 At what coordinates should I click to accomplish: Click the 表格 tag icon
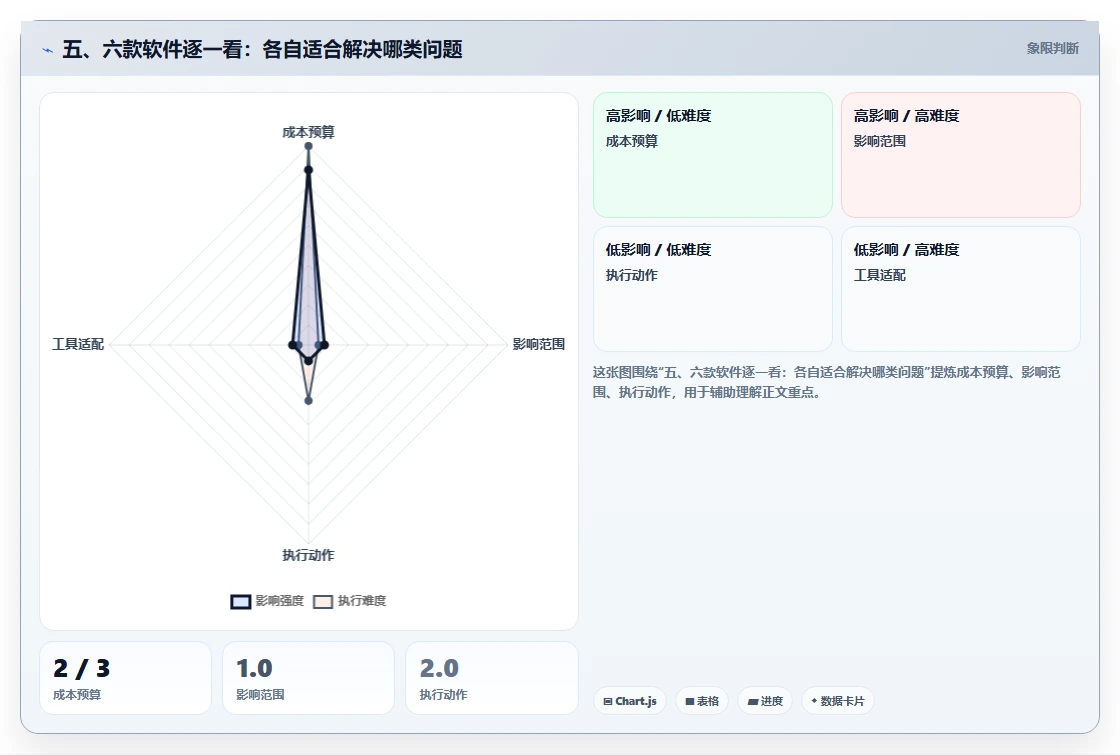pos(690,701)
